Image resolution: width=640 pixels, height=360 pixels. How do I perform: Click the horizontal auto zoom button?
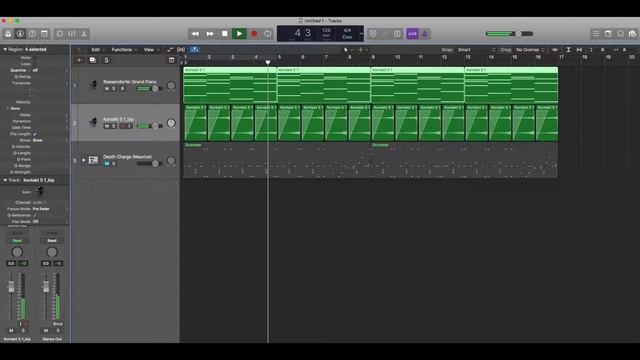coord(579,50)
